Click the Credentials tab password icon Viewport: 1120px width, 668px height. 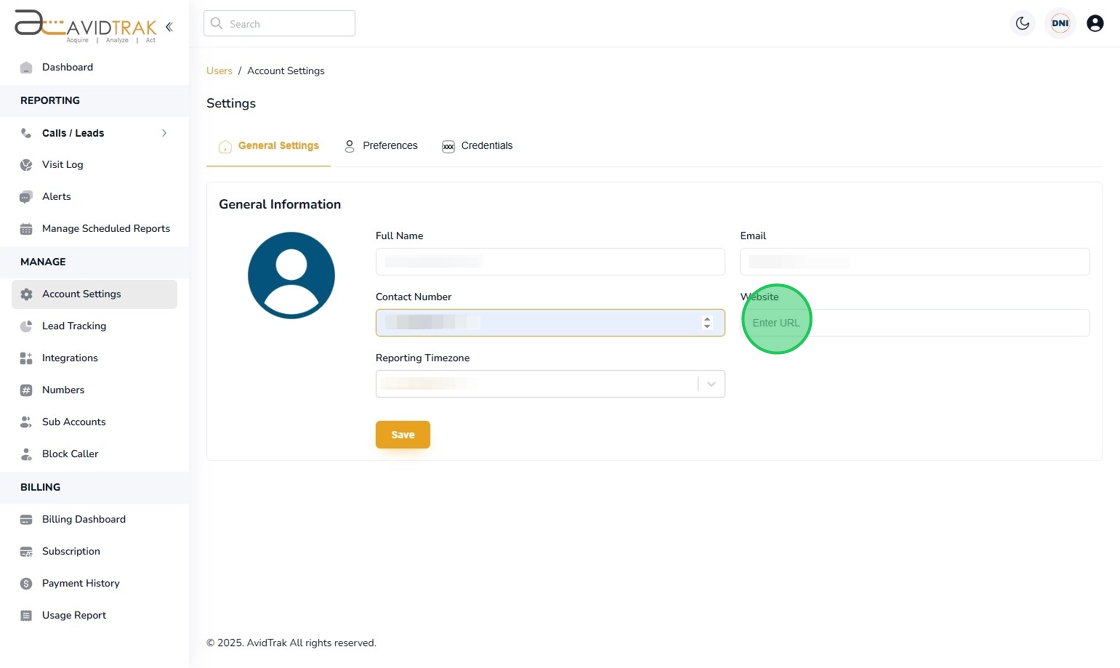[x=448, y=146]
